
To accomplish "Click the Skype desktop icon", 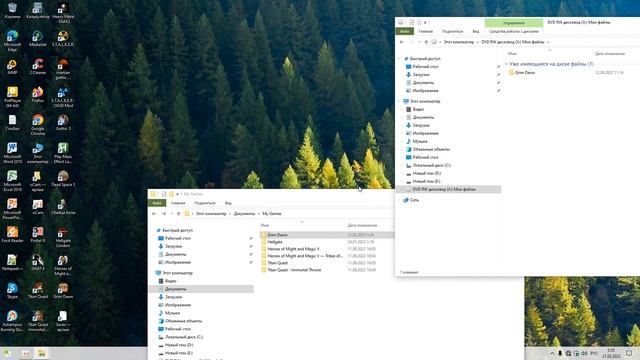I will click(12, 291).
